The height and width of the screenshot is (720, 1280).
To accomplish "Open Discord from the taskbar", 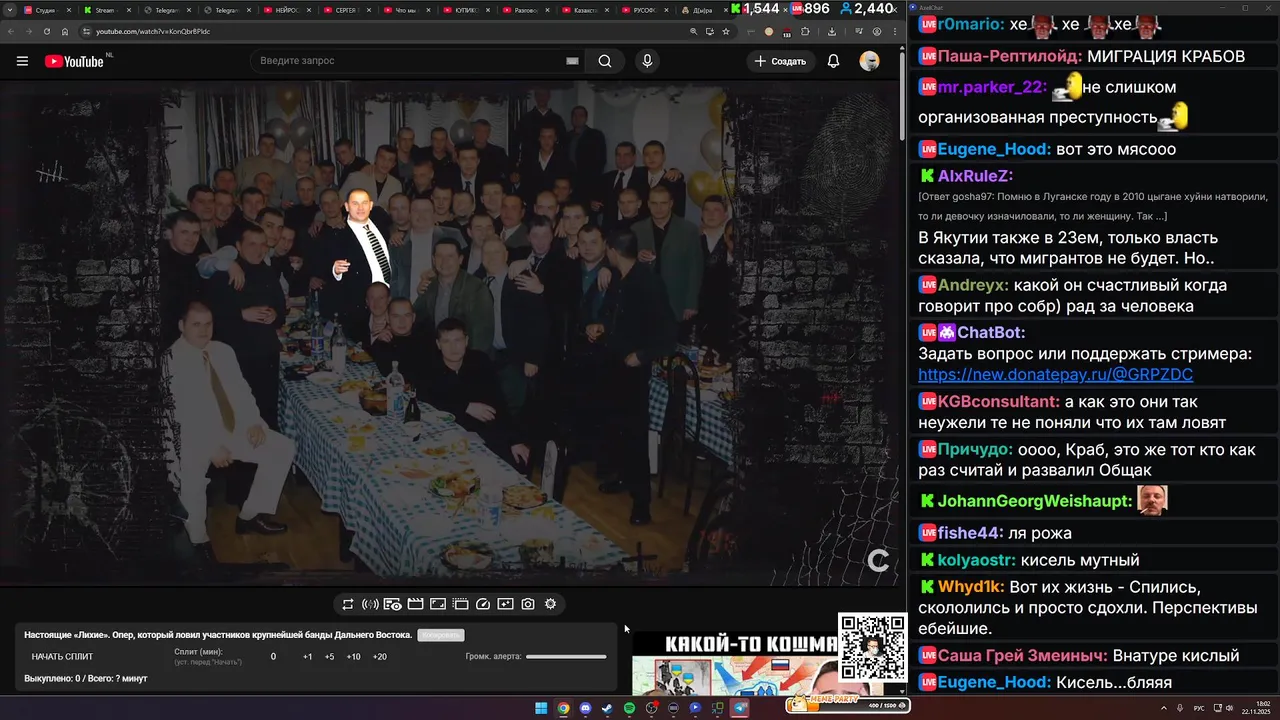I will 585,708.
